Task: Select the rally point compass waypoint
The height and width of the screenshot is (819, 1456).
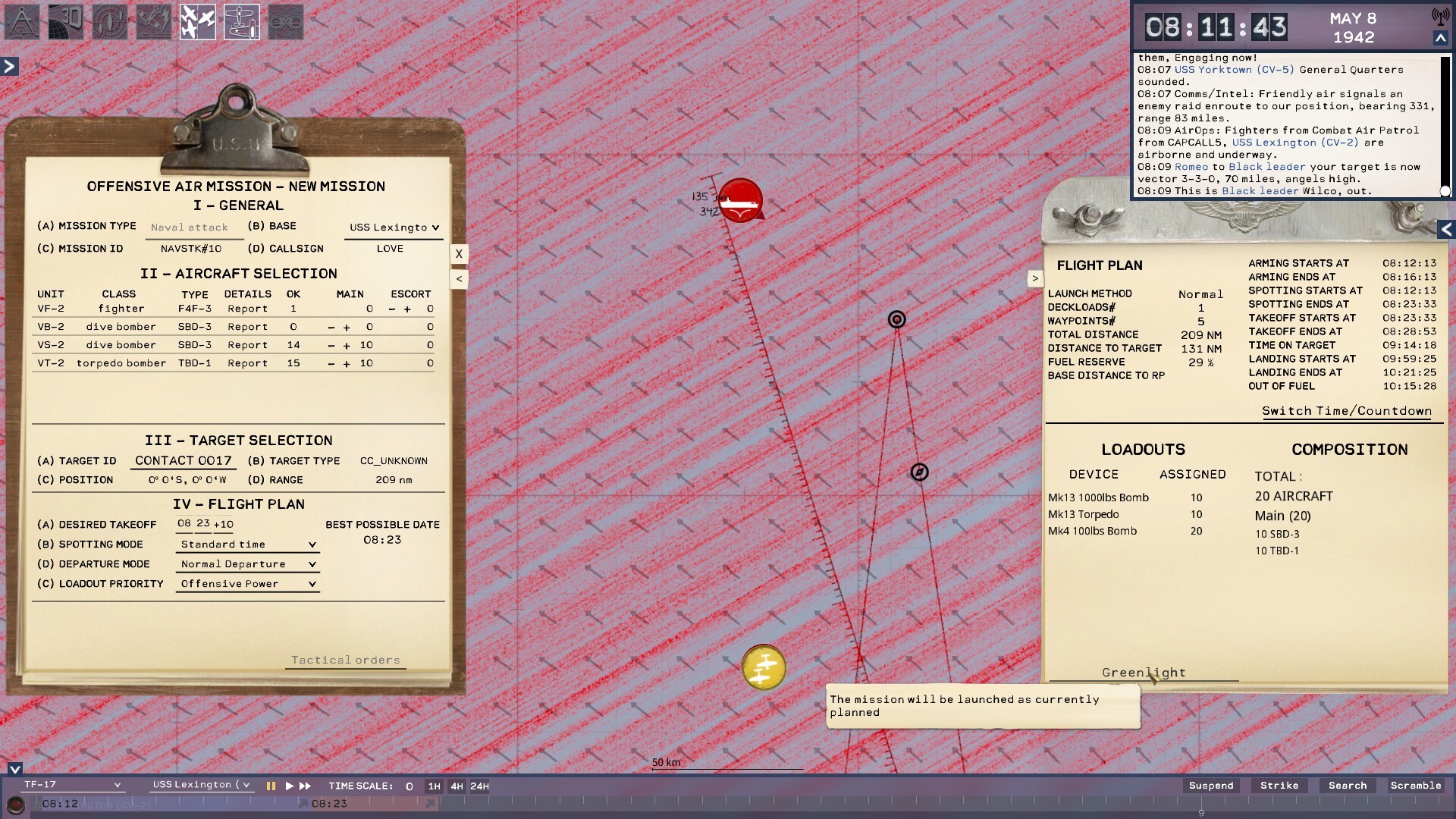Action: point(919,472)
